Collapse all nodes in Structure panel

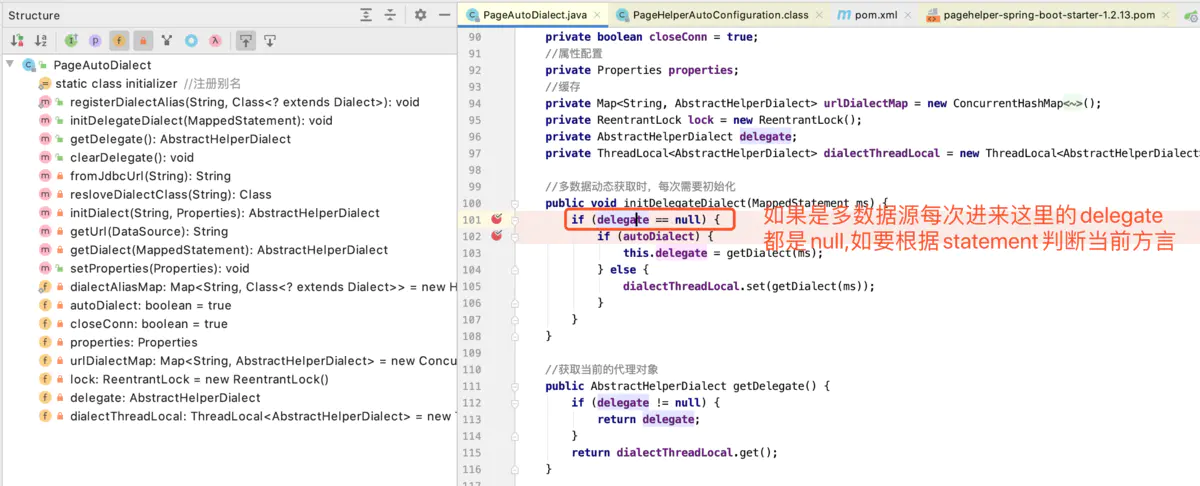[391, 15]
